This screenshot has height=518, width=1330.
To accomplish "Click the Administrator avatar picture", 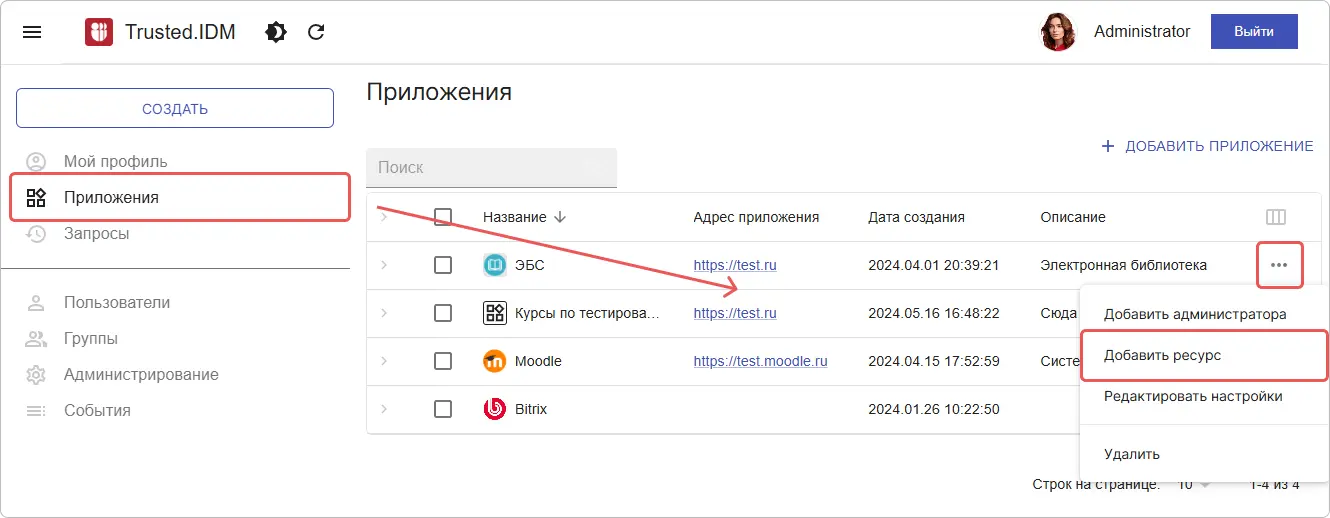I will coord(1058,32).
